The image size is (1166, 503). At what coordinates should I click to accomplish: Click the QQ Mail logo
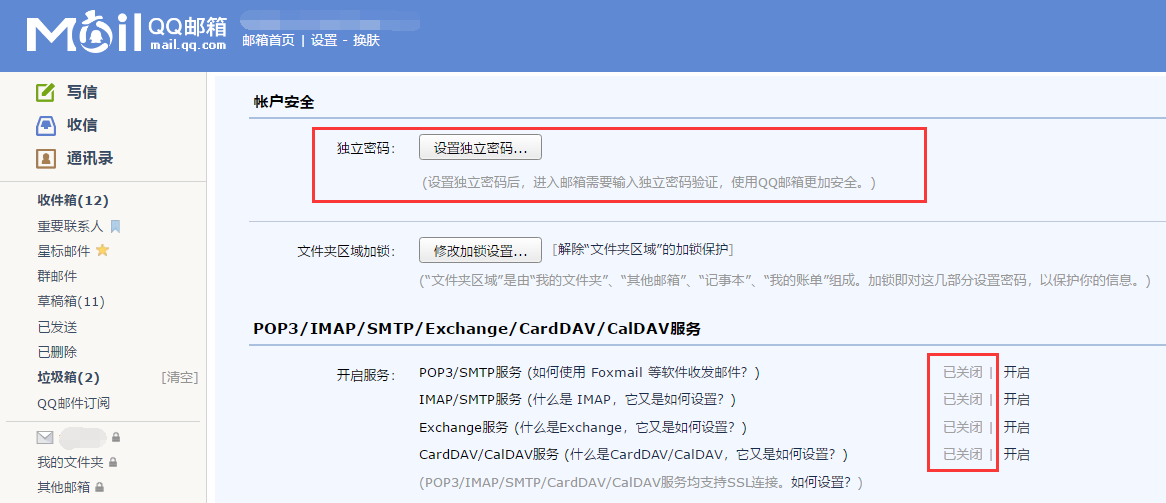tap(126, 33)
